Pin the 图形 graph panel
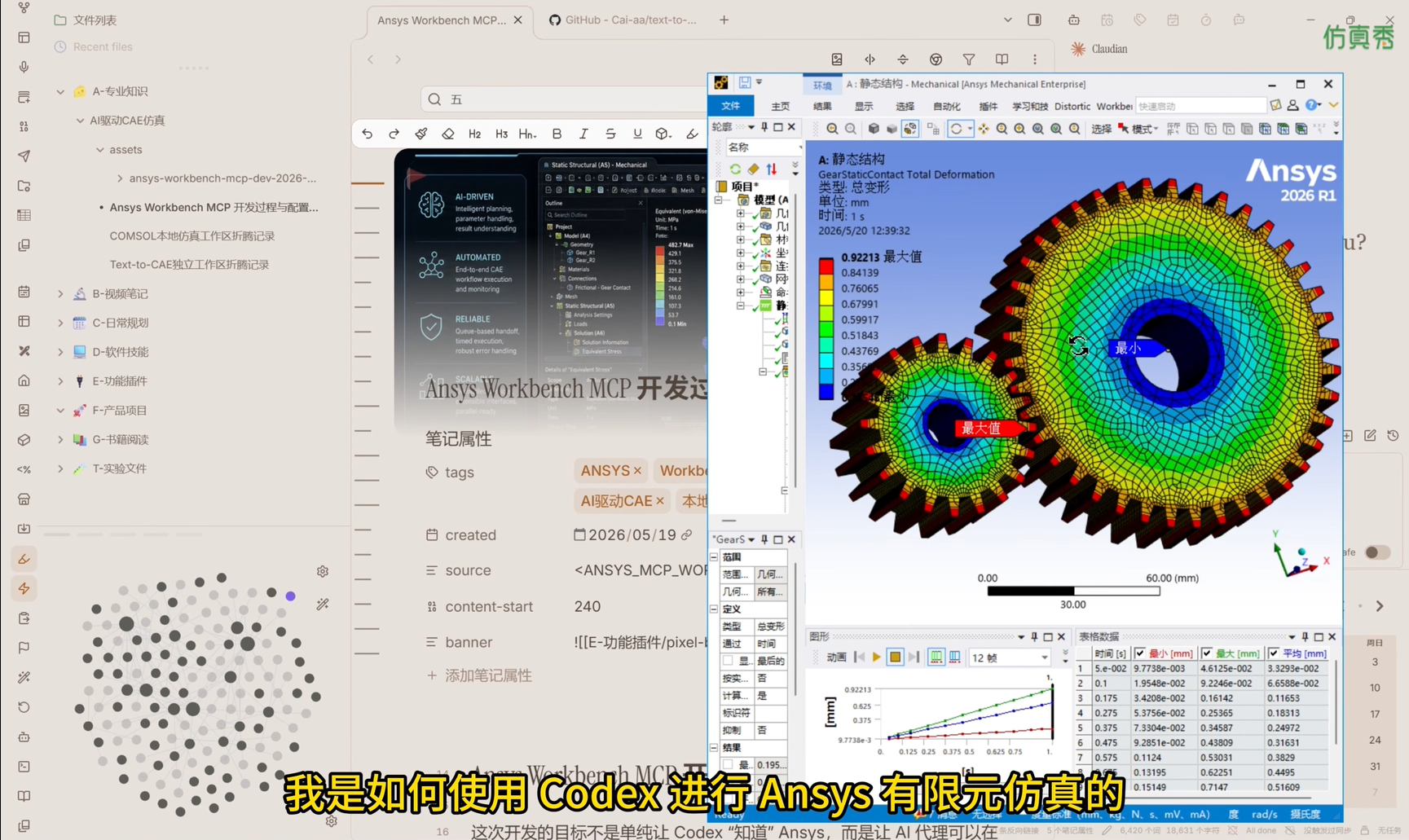 [x=1034, y=637]
